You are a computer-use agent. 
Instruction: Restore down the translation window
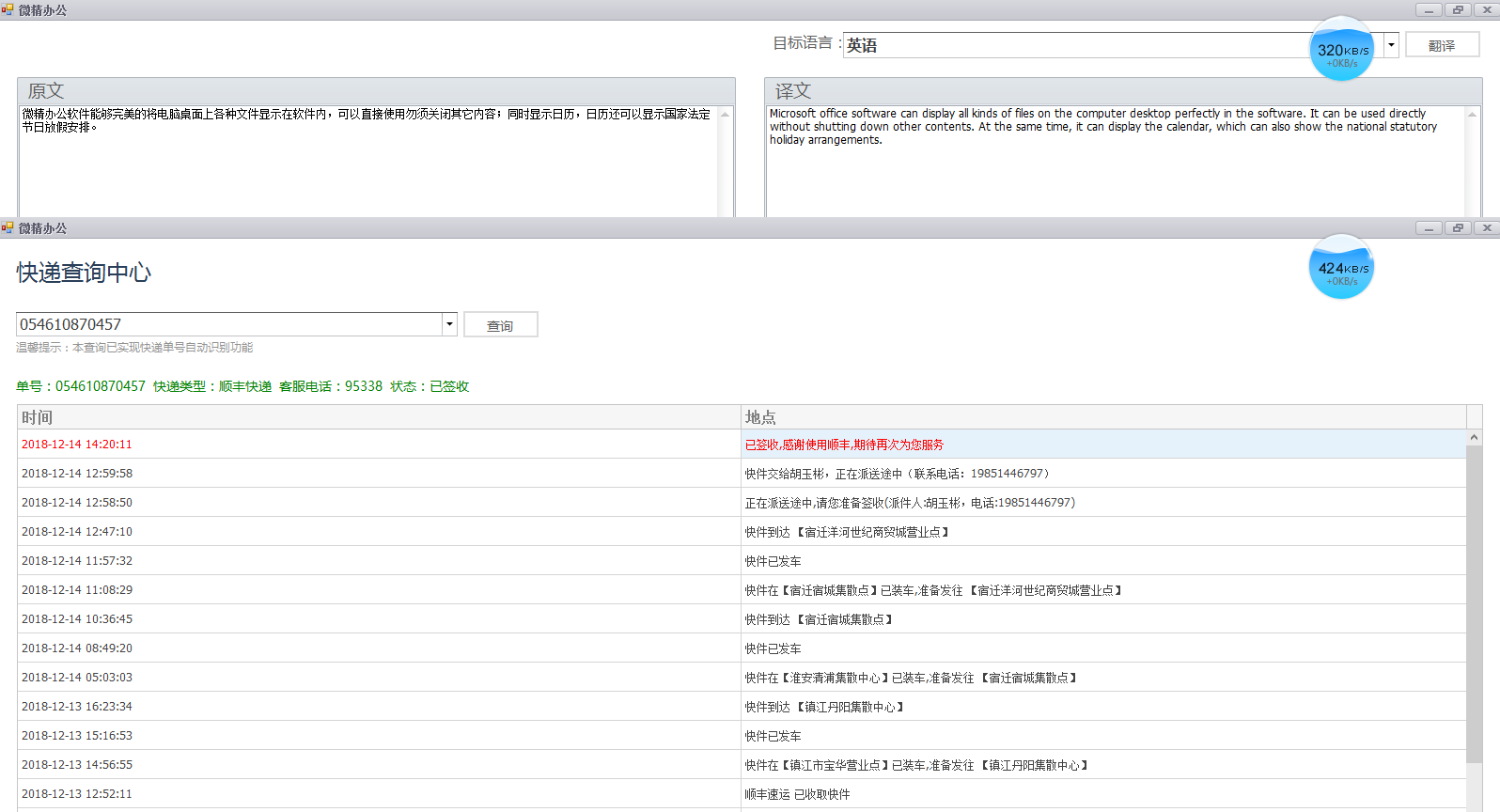coord(1458,10)
